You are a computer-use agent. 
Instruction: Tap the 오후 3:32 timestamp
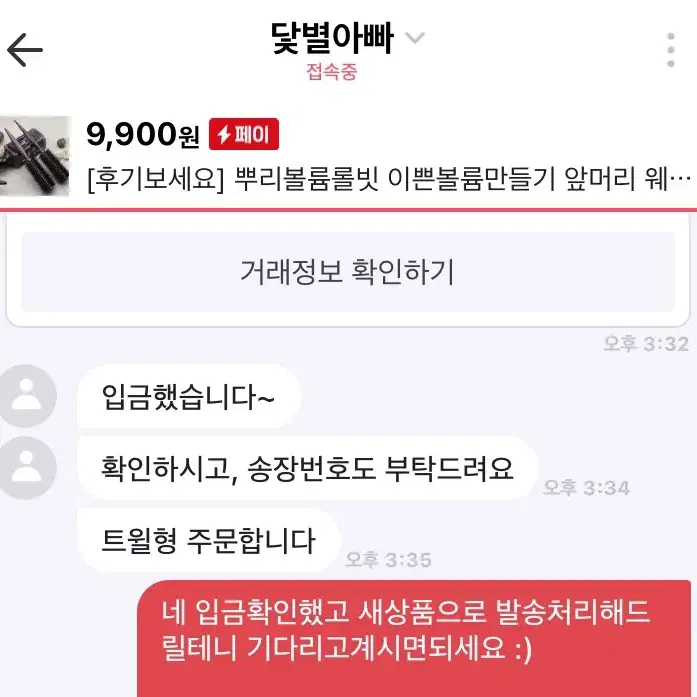[x=646, y=344]
